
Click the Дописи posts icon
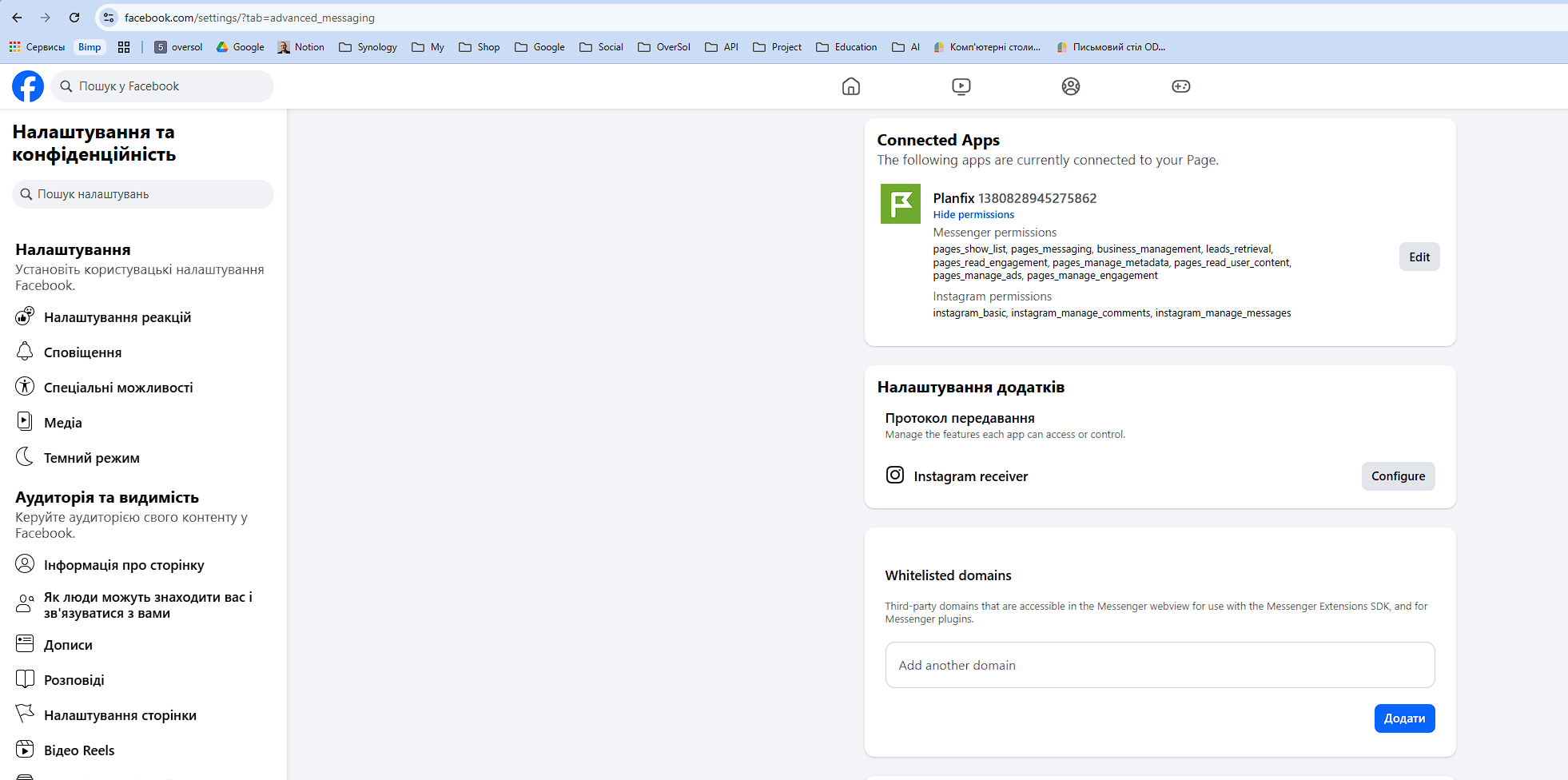pos(25,644)
